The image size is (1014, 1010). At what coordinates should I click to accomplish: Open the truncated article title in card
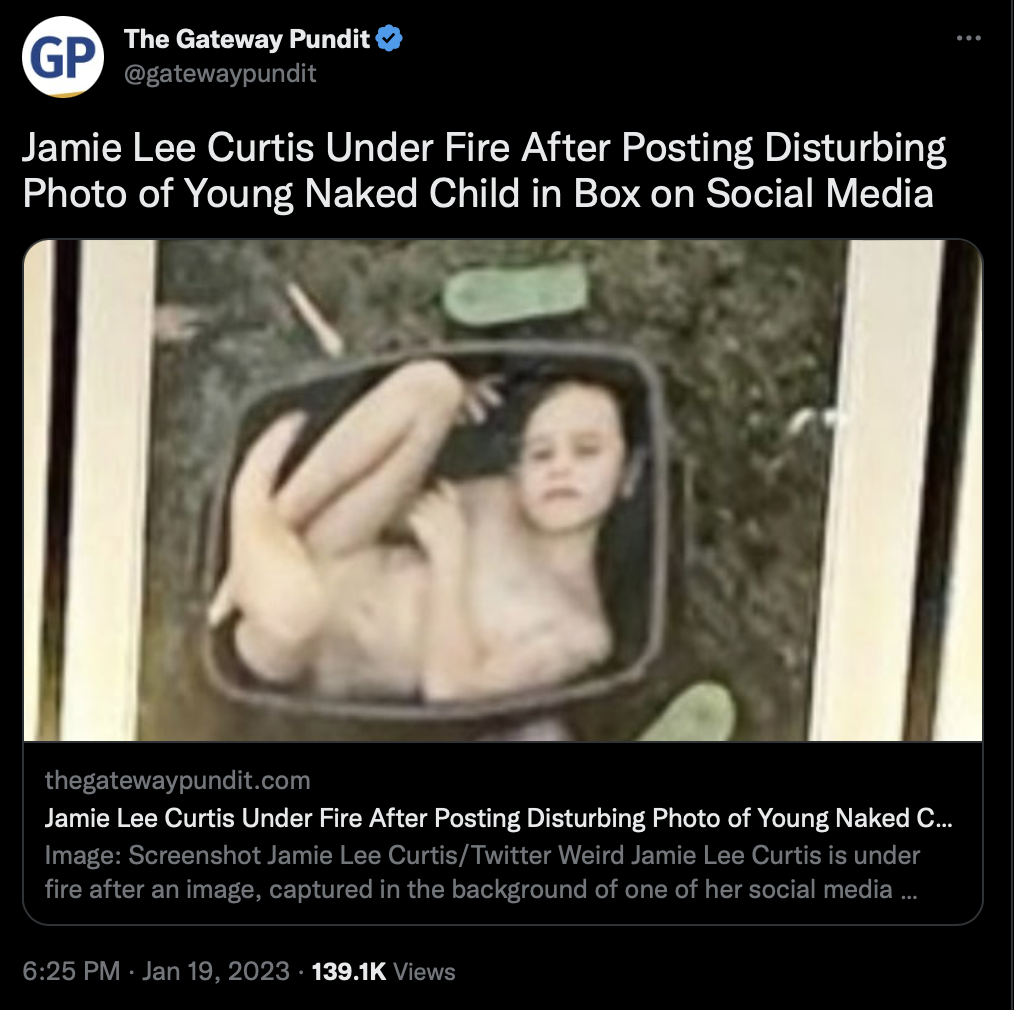click(x=498, y=818)
